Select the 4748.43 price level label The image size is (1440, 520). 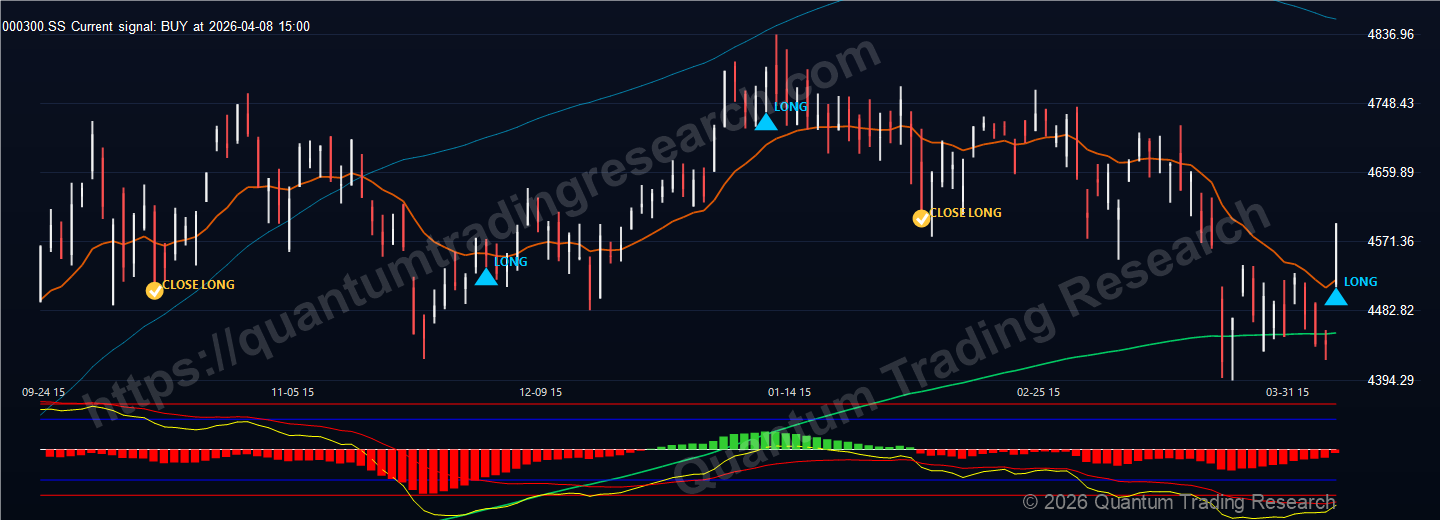pos(1390,104)
